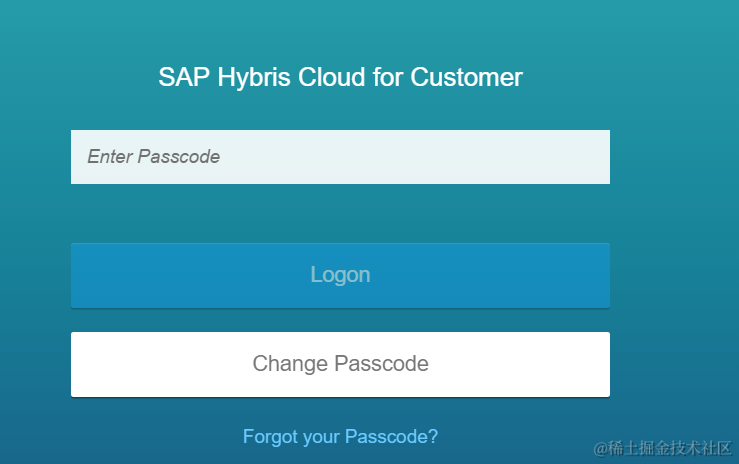
Task: Hit the Logon button below the passcode field
Action: click(x=340, y=275)
